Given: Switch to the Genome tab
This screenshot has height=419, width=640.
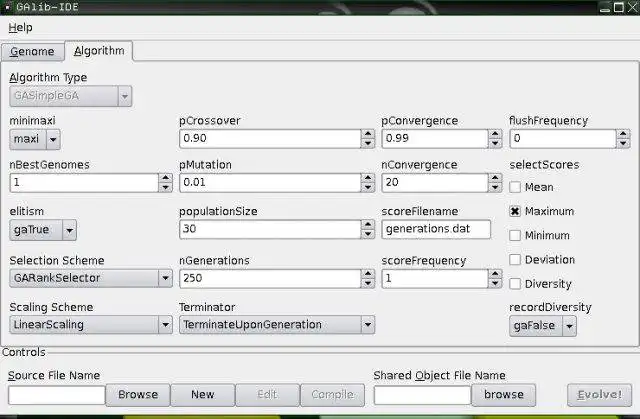Looking at the screenshot, I should pyautogui.click(x=32, y=52).
